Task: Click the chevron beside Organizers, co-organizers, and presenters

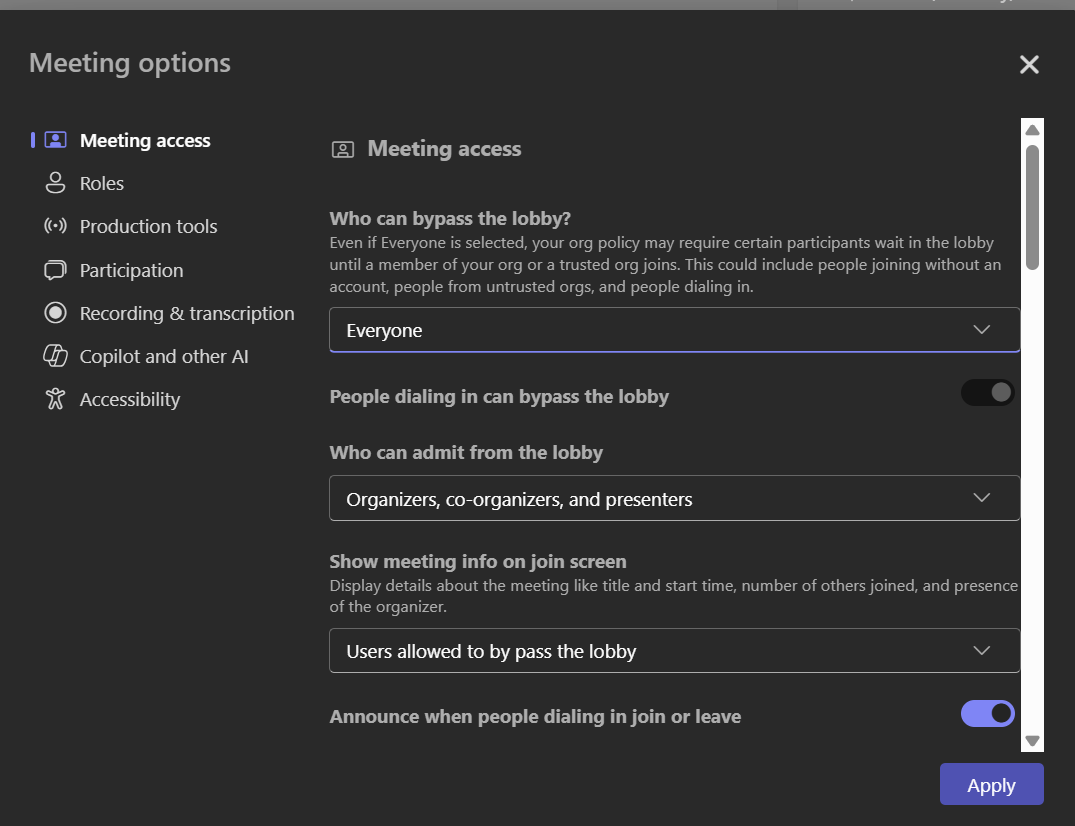Action: coord(982,498)
